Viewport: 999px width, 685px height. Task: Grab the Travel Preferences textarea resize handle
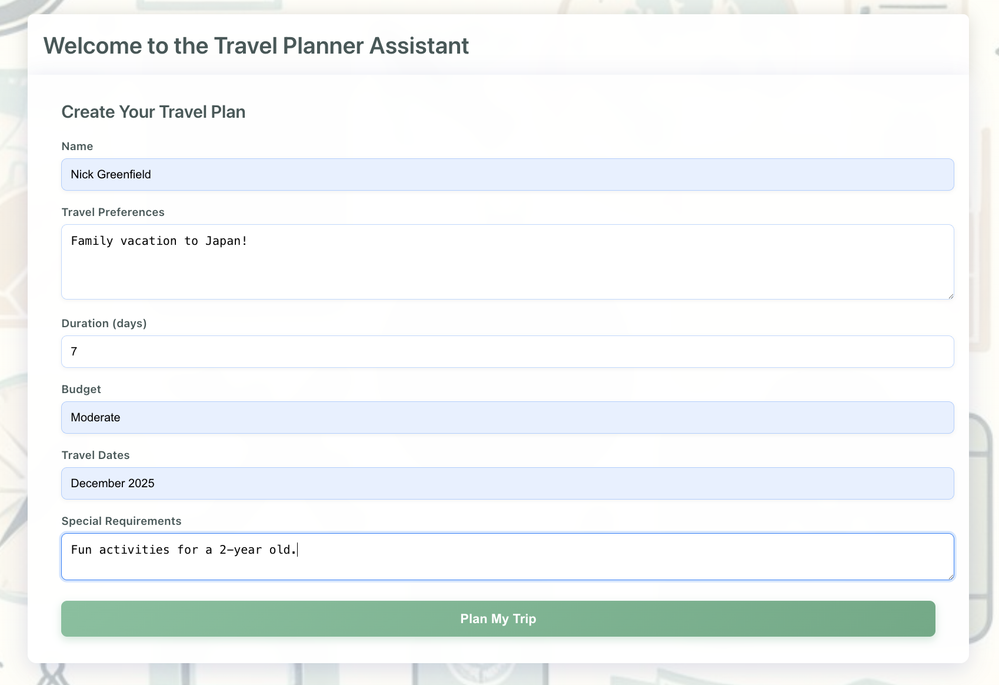coord(948,294)
